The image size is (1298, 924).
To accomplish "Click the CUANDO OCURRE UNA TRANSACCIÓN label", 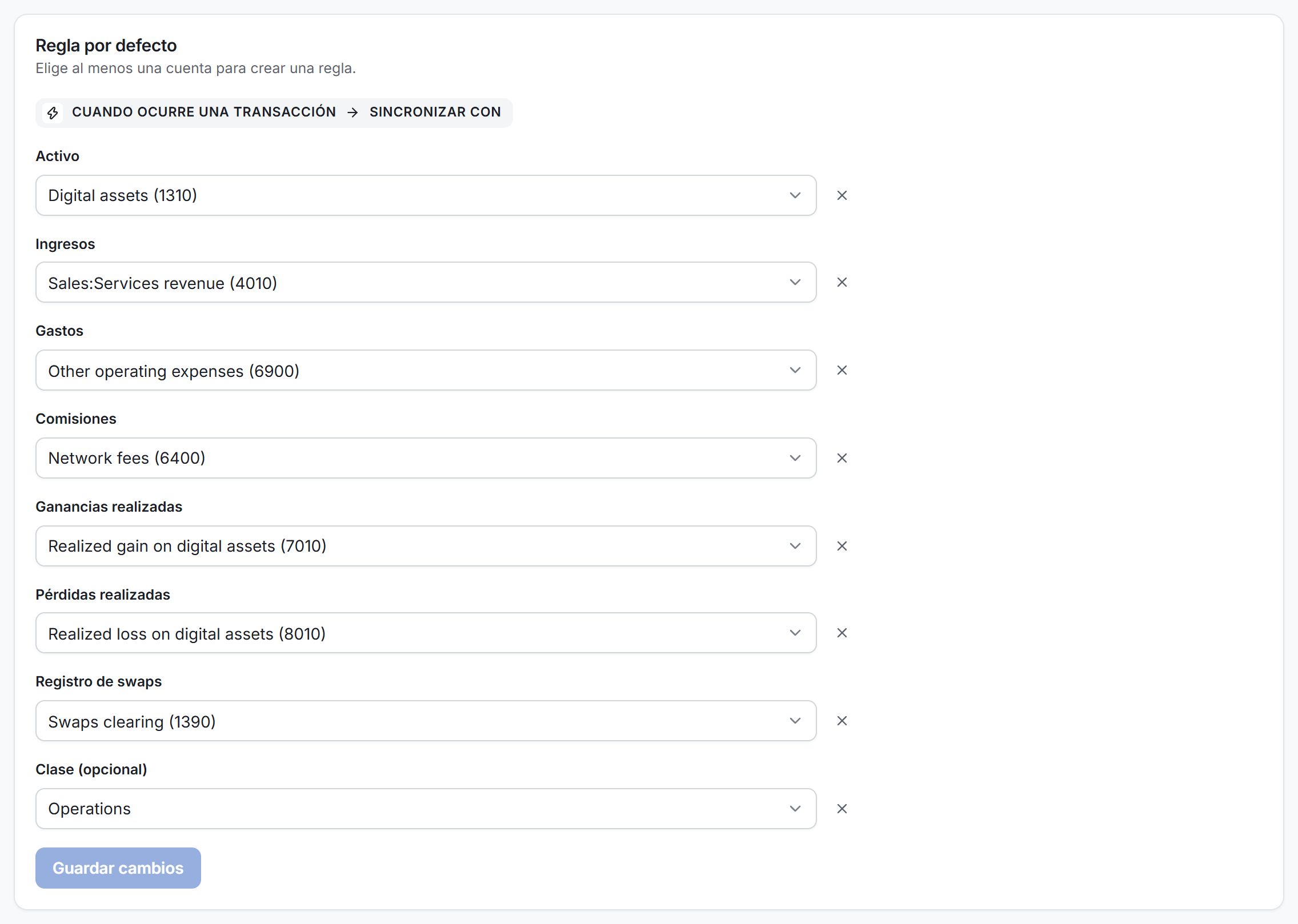I will 204,112.
